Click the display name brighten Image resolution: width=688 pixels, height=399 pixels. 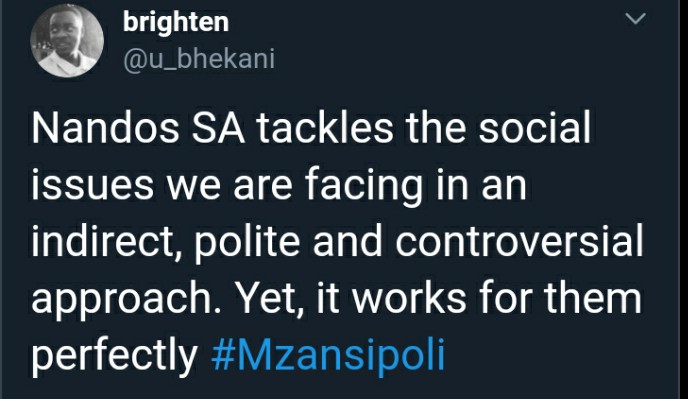[x=176, y=22]
